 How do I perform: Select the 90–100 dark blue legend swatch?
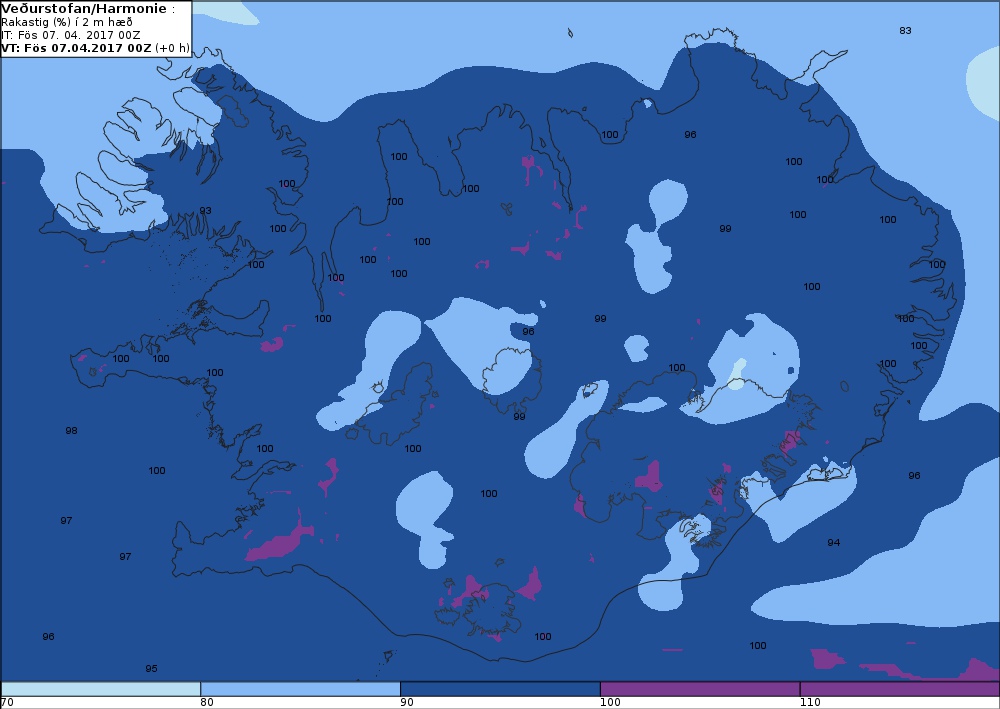[x=500, y=689]
